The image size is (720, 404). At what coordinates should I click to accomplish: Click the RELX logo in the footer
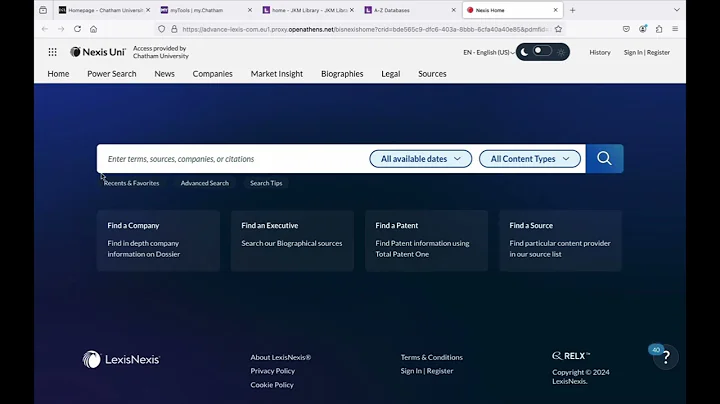click(571, 356)
